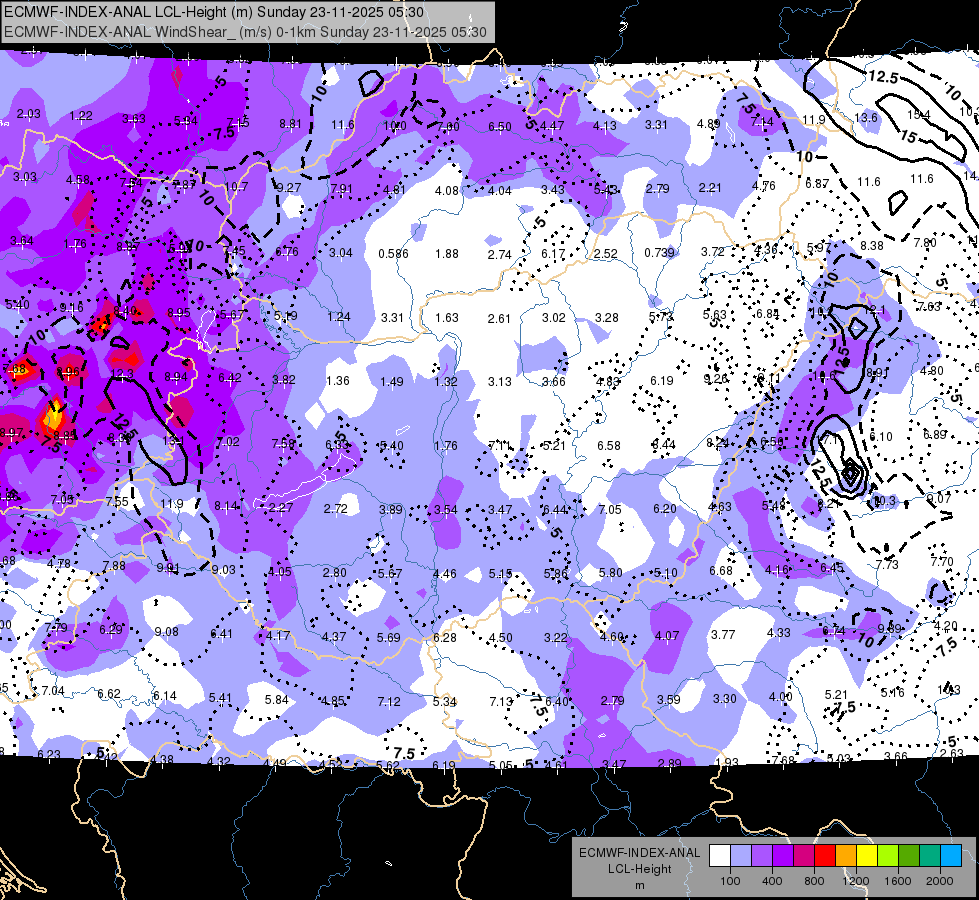This screenshot has width=979, height=900.
Task: Click the wind shear value 3.77
Action: 723,635
